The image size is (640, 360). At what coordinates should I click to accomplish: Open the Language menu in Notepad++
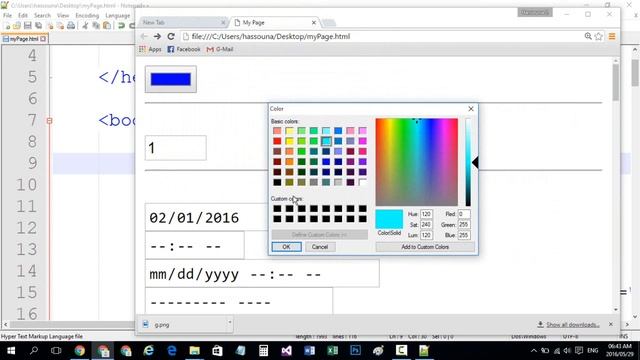point(118,16)
